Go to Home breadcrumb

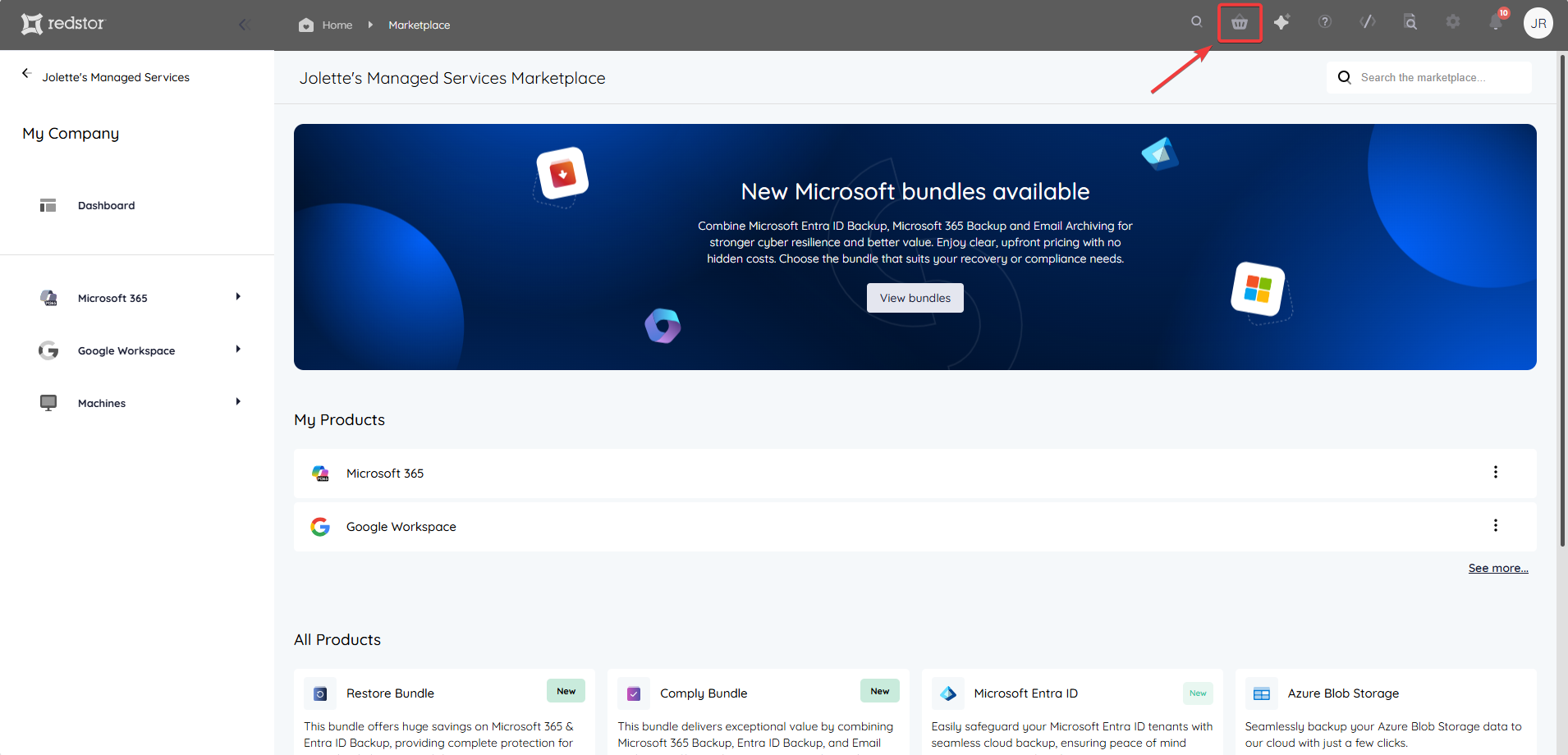(337, 25)
